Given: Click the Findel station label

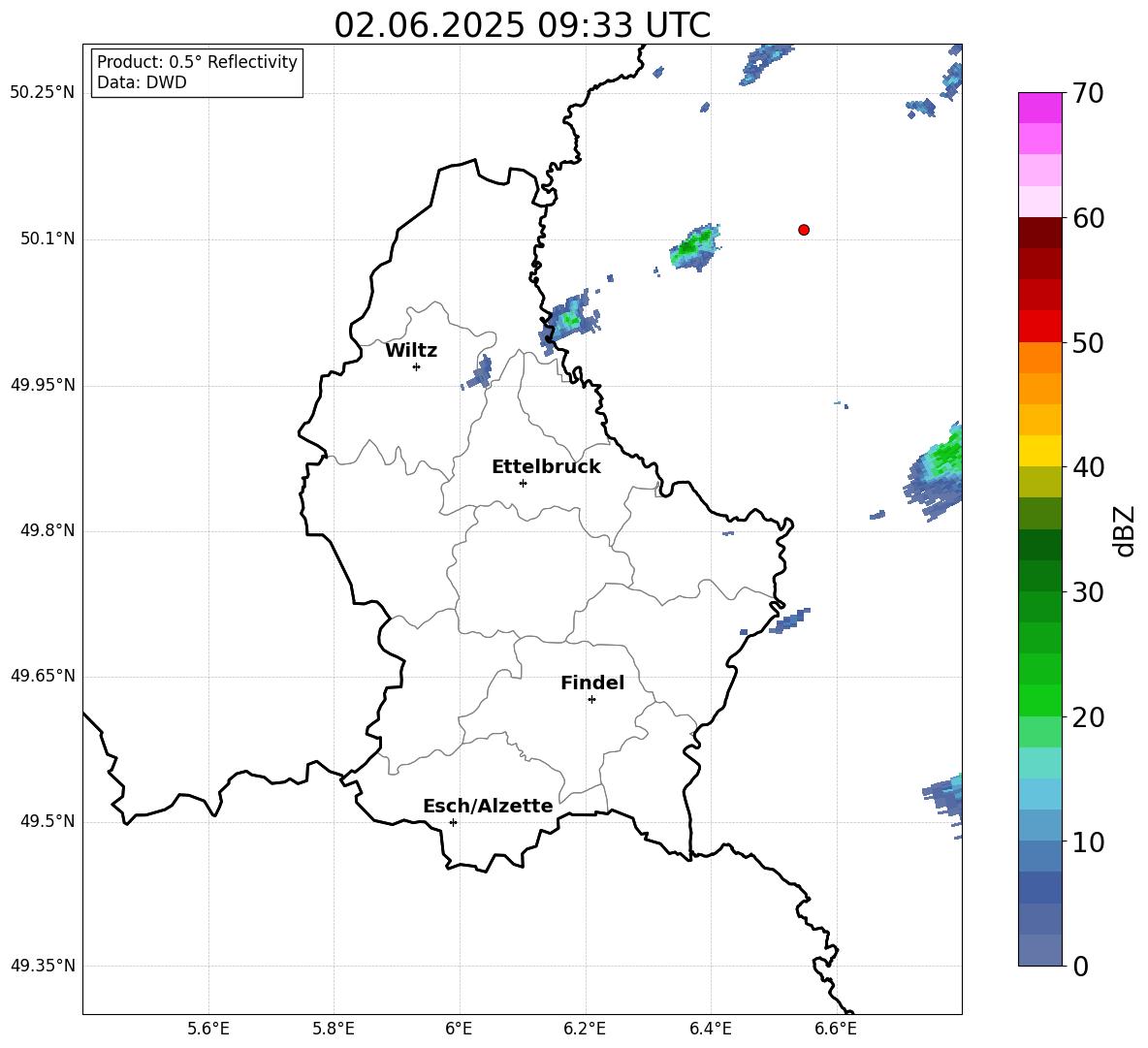Looking at the screenshot, I should (x=592, y=683).
